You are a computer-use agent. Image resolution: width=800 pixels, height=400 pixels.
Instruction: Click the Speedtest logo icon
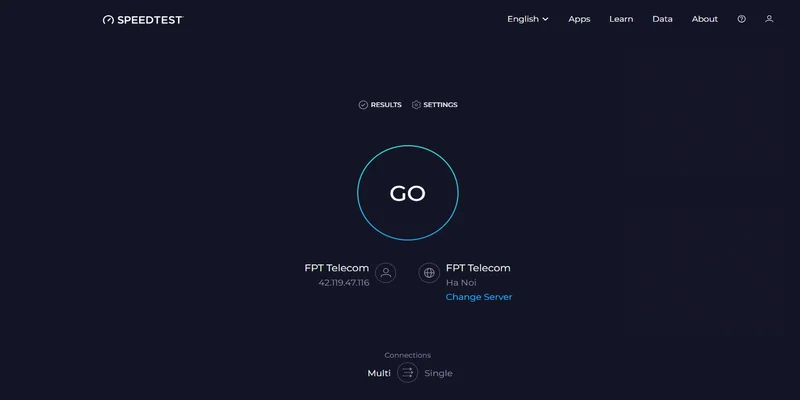pos(108,19)
